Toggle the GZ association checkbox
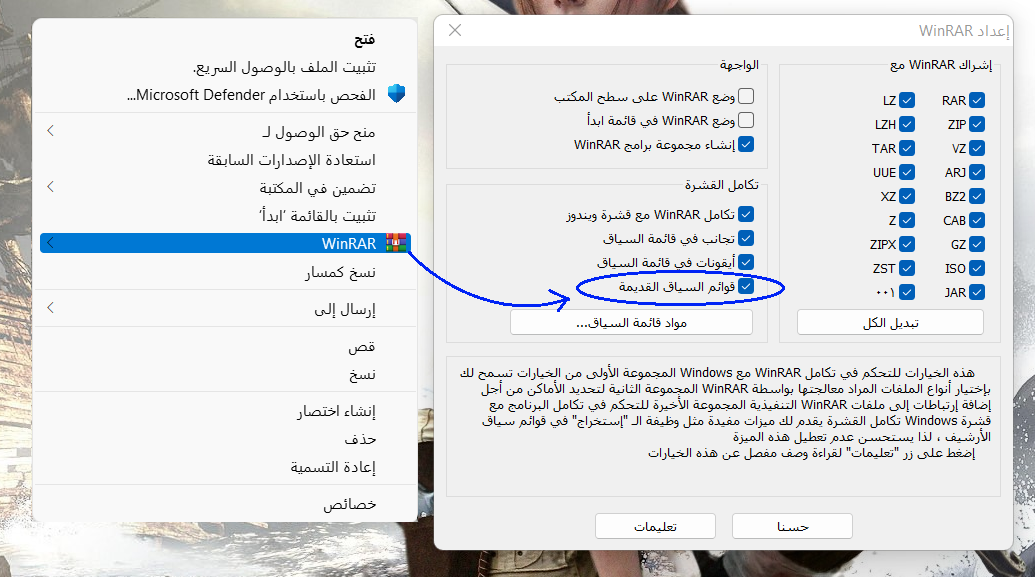Screen dimensions: 1035x577 (x=977, y=244)
